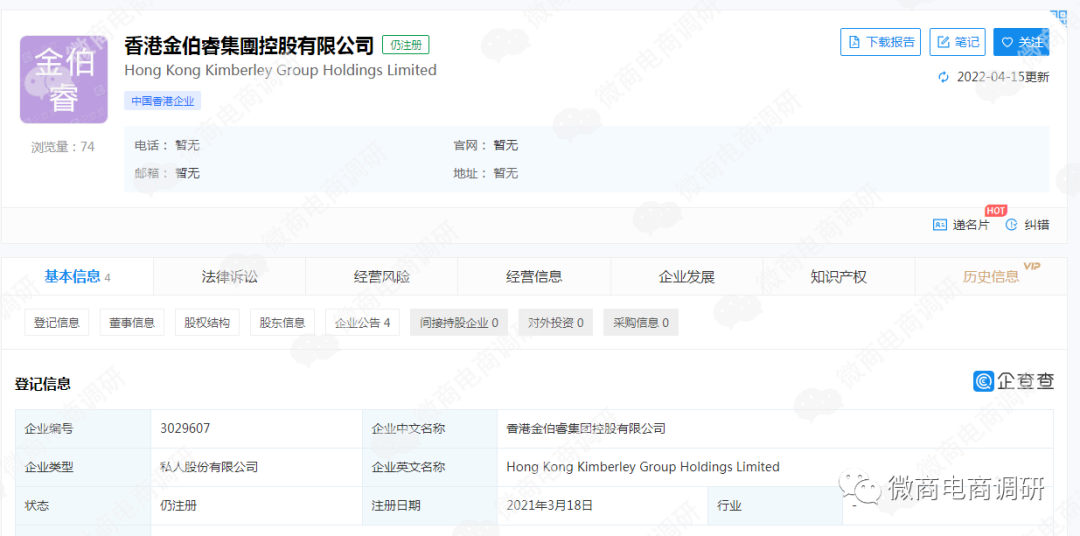Click the 仍注册 status tag

click(406, 45)
